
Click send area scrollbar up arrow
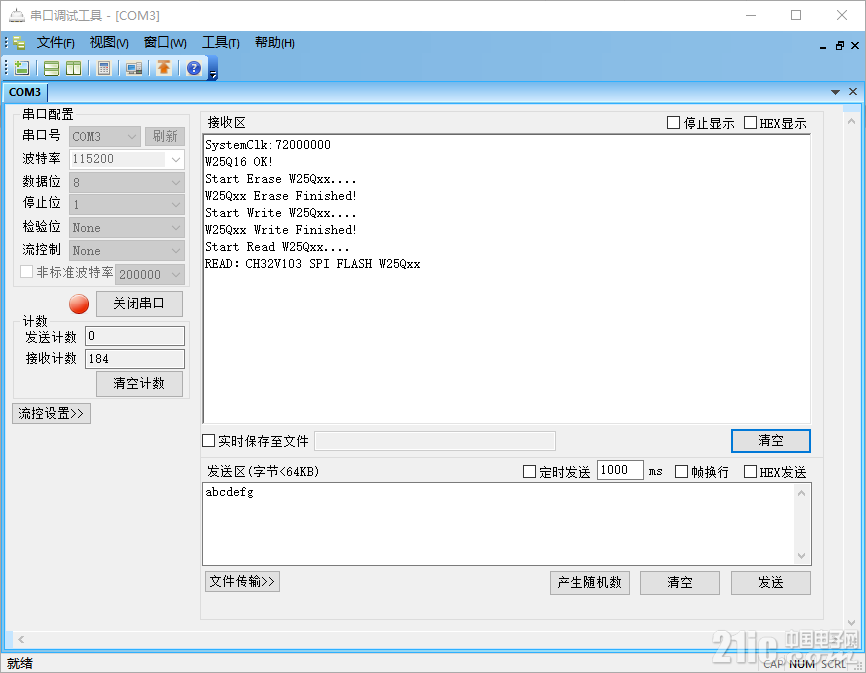pos(801,493)
